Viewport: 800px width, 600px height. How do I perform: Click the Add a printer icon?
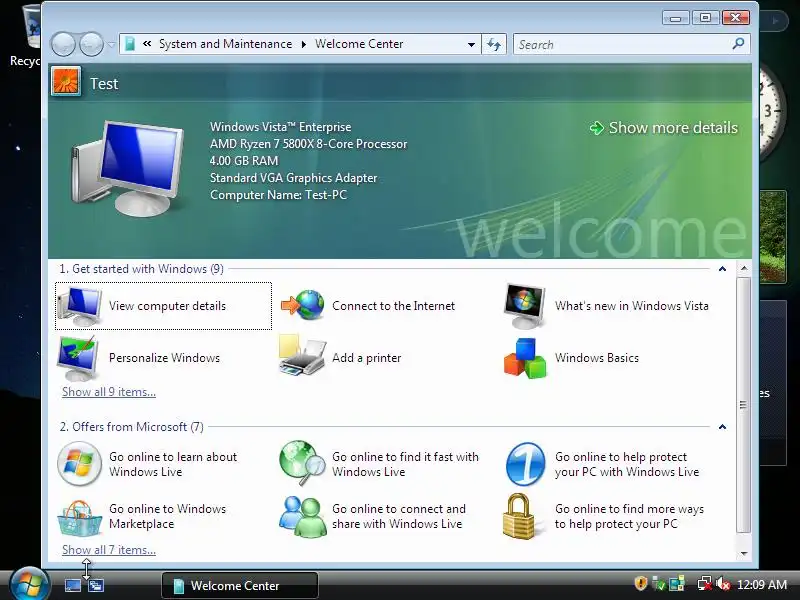pyautogui.click(x=302, y=356)
